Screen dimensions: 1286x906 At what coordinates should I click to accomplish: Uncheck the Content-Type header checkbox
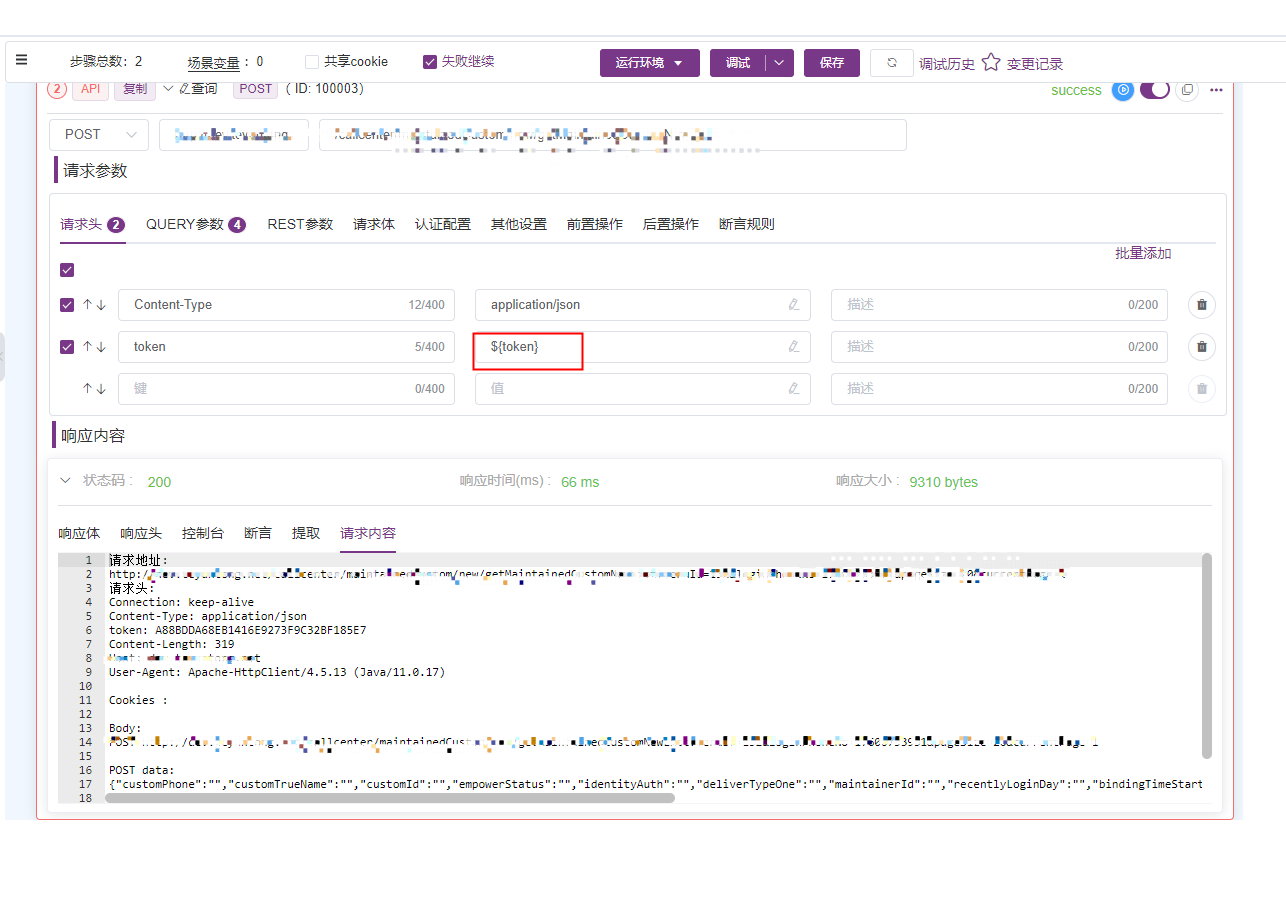tap(67, 305)
